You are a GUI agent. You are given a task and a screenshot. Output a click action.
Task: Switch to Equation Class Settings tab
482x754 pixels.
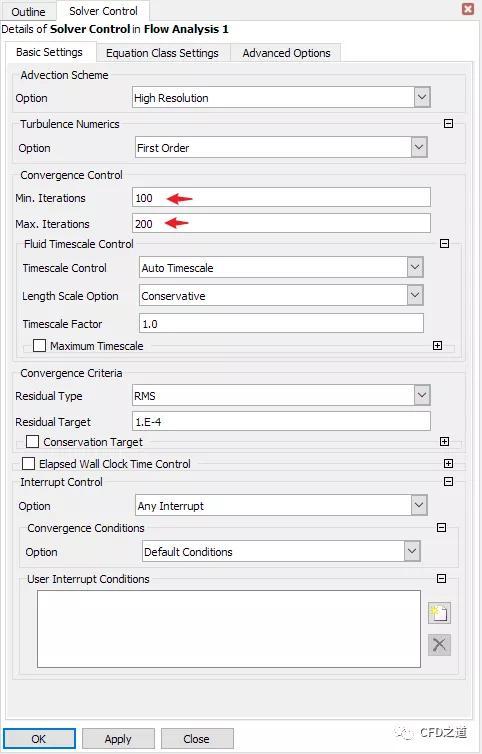click(163, 53)
